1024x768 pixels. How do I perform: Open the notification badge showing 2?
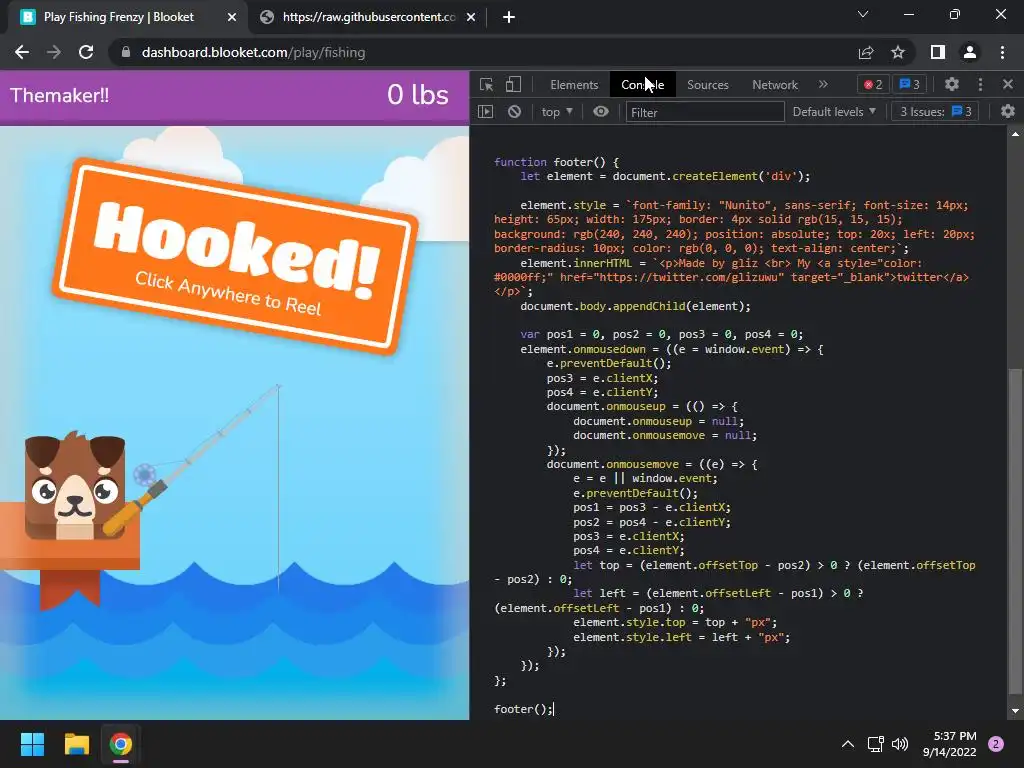(x=996, y=744)
